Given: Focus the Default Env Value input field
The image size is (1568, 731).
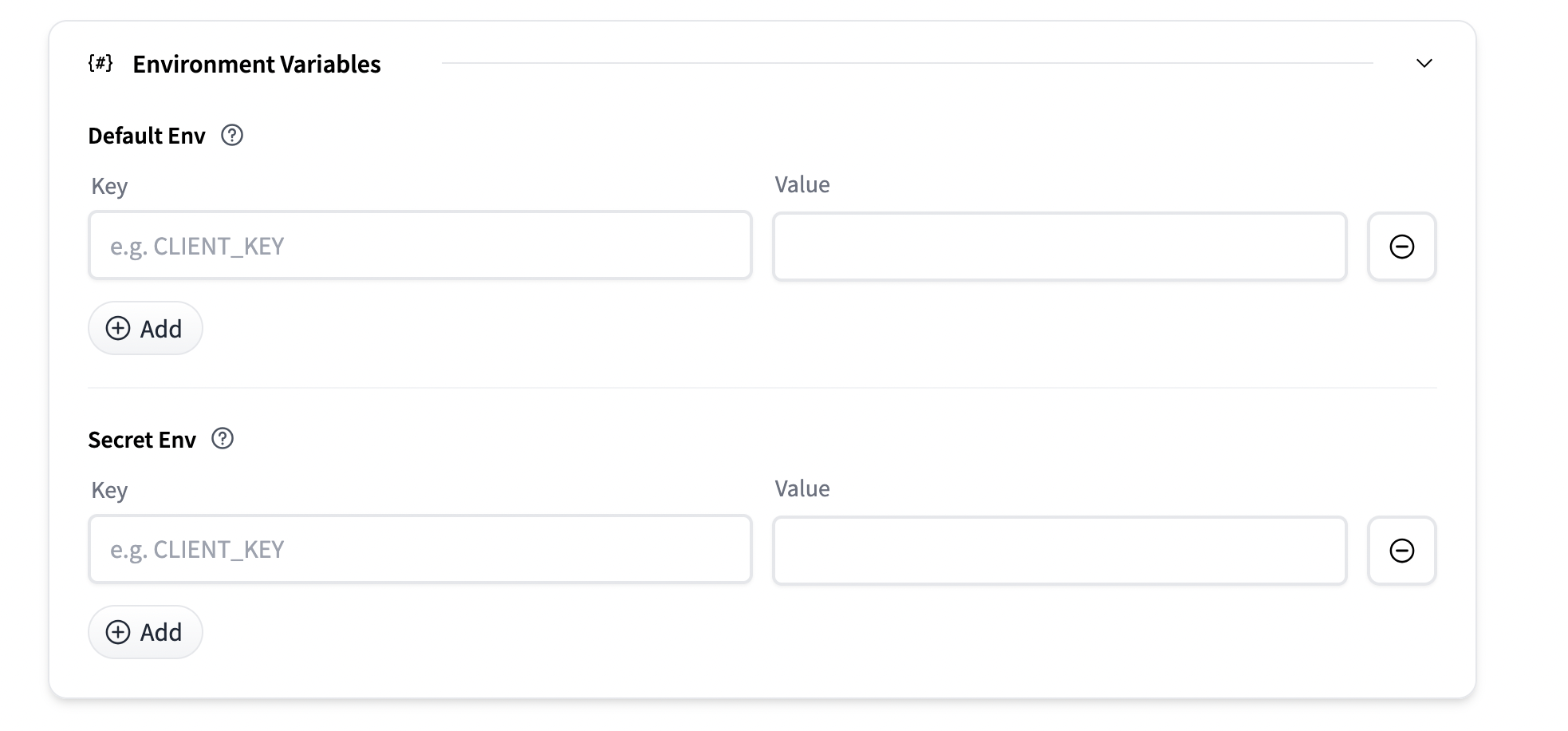Looking at the screenshot, I should [1059, 247].
